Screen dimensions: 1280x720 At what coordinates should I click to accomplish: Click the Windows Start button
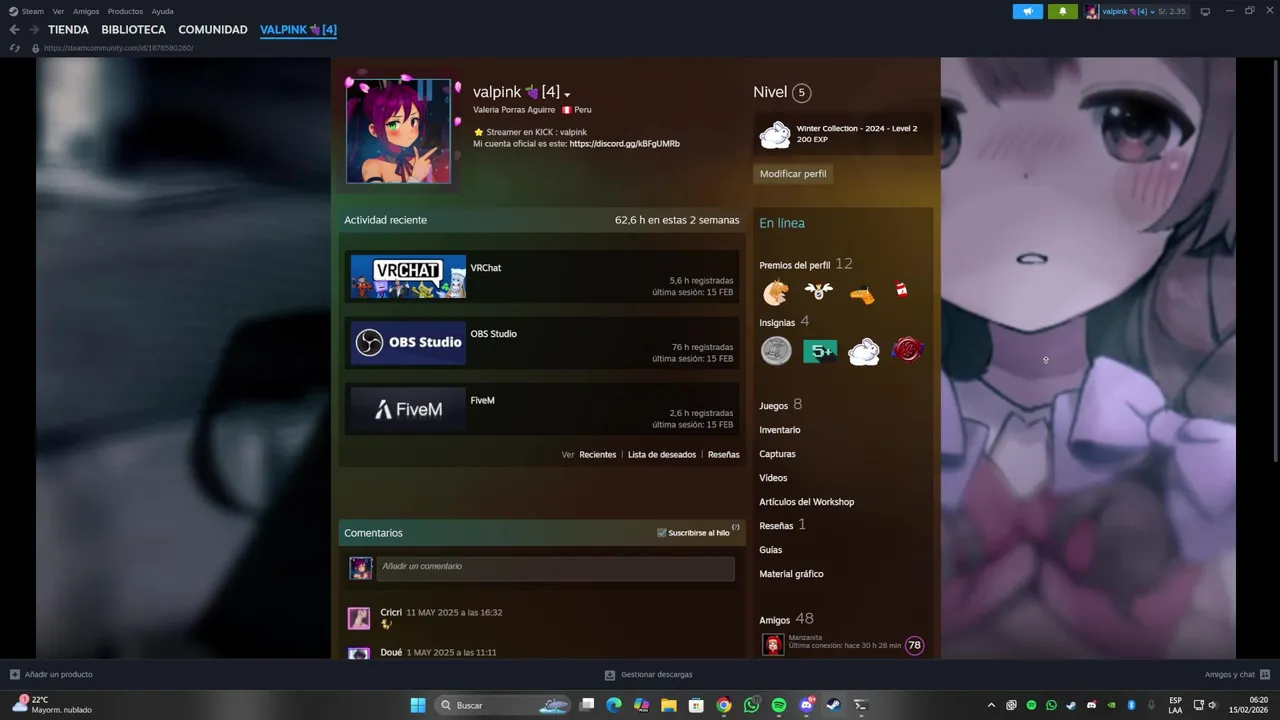coord(418,705)
